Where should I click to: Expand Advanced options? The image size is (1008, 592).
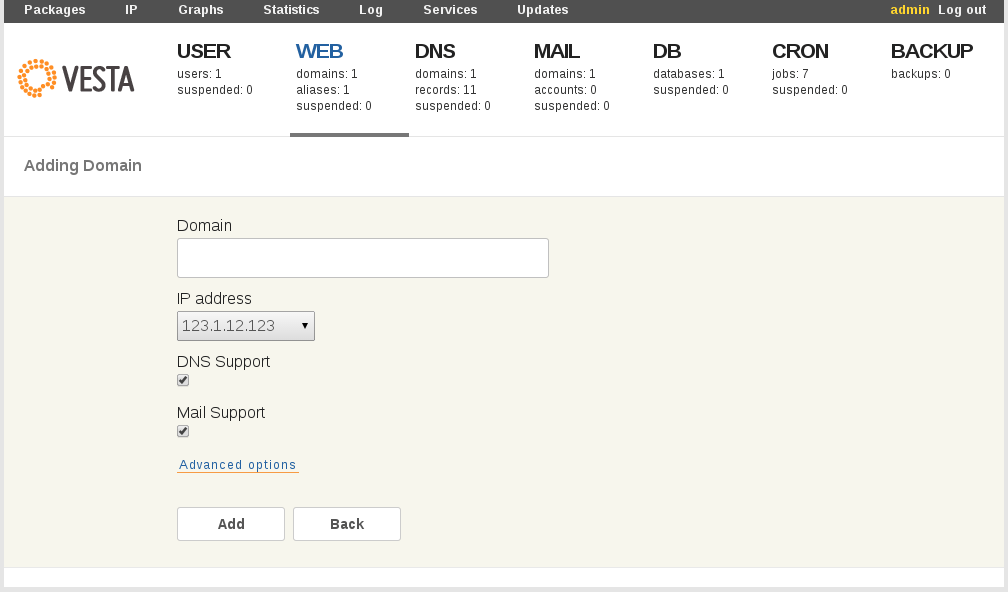[238, 465]
